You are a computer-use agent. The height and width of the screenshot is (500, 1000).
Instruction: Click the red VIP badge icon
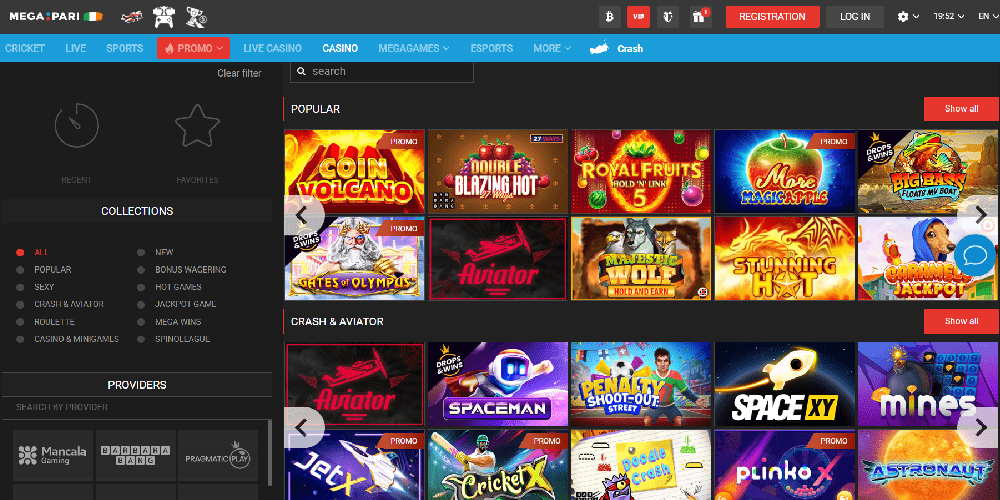[638, 16]
